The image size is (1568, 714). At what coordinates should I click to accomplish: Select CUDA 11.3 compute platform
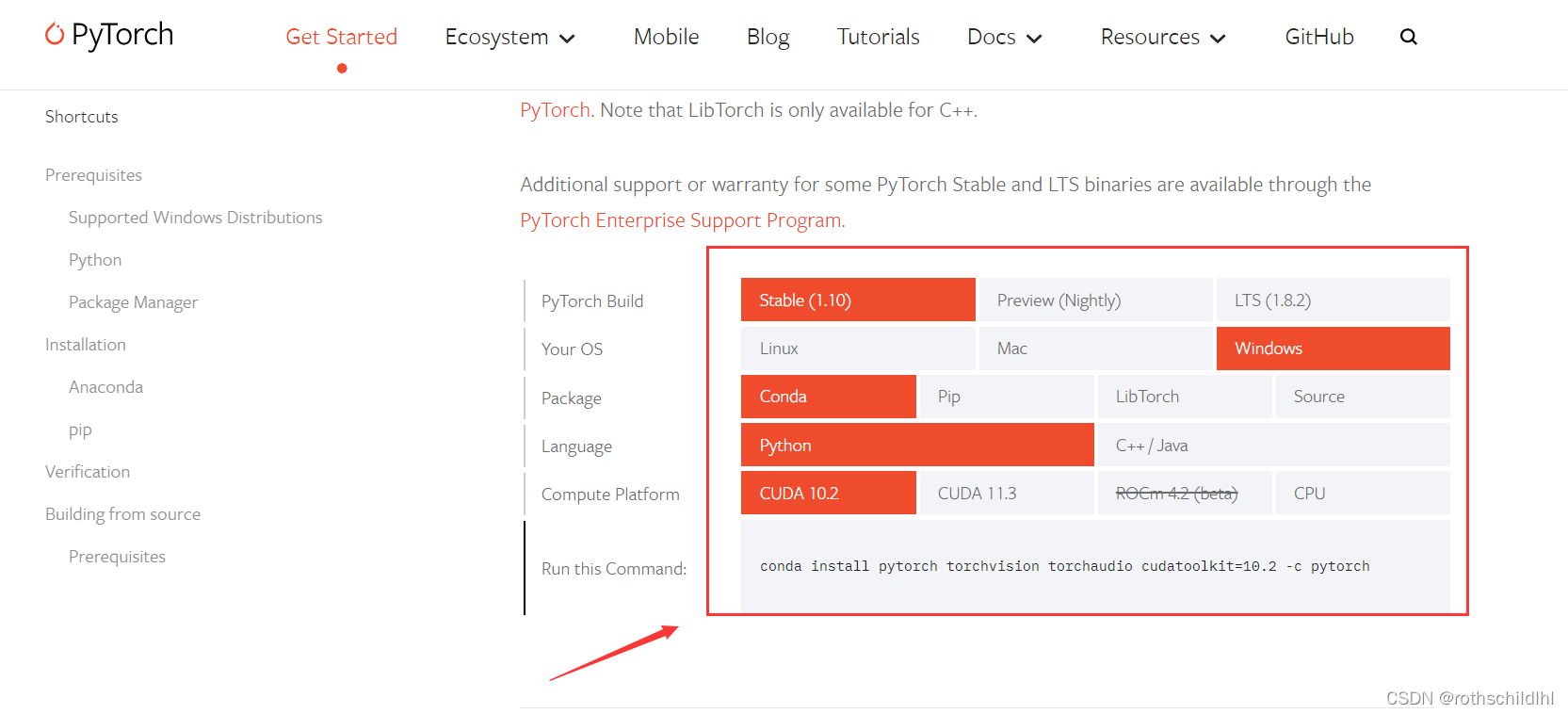[1007, 493]
